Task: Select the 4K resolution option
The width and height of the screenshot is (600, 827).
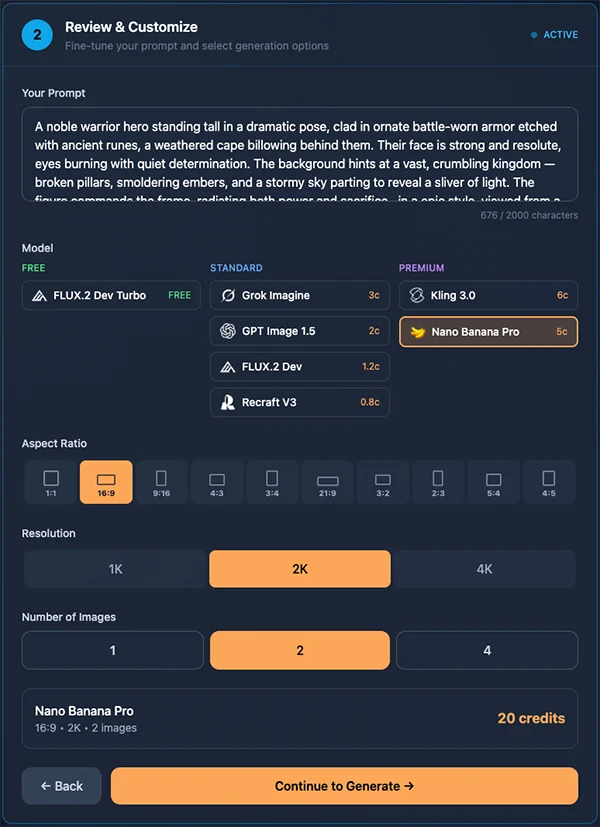Action: pos(486,568)
